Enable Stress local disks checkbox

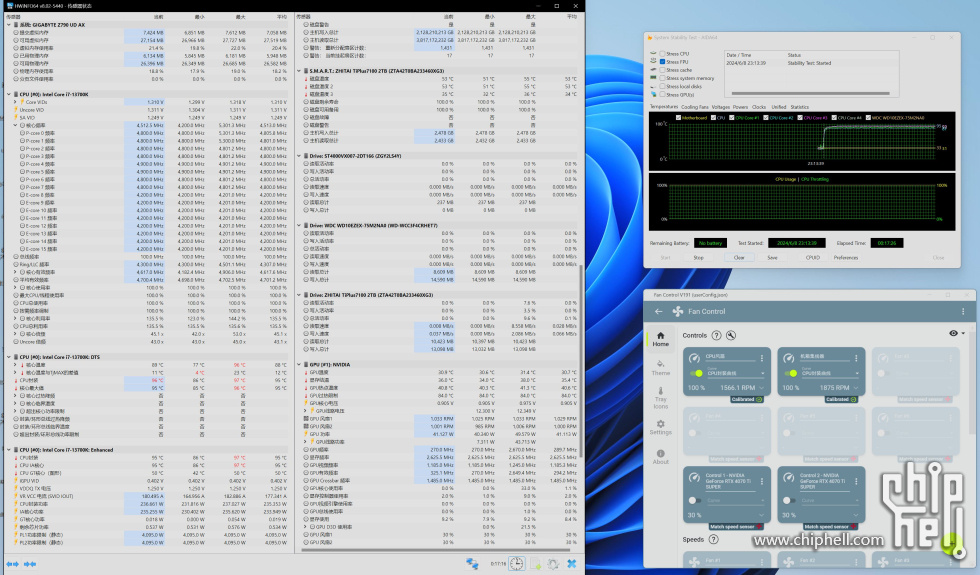[x=662, y=86]
